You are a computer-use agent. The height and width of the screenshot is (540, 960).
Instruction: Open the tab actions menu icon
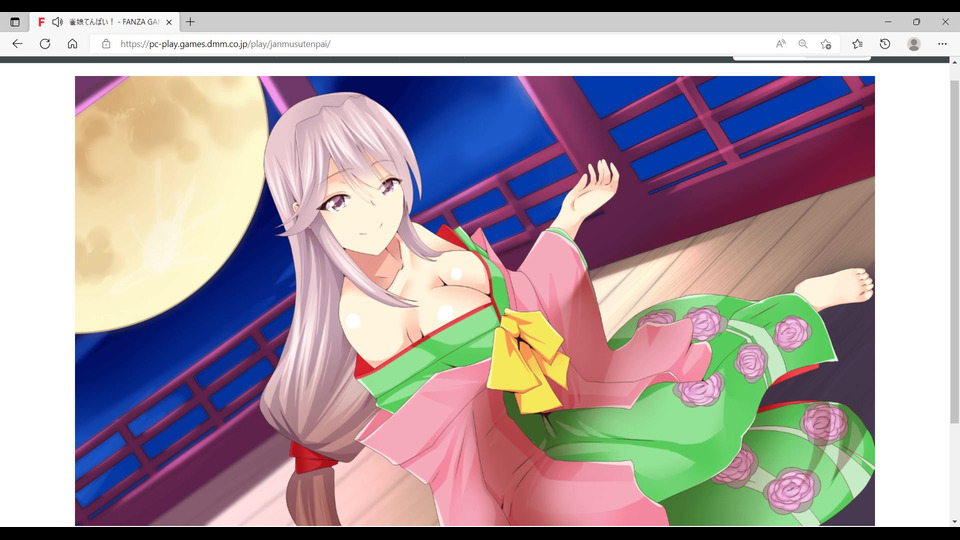15,22
